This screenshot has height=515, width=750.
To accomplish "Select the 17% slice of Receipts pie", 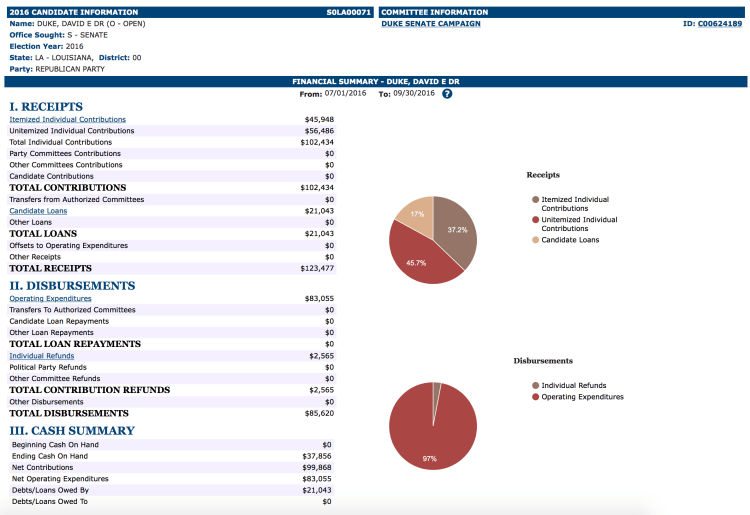I will tap(416, 212).
